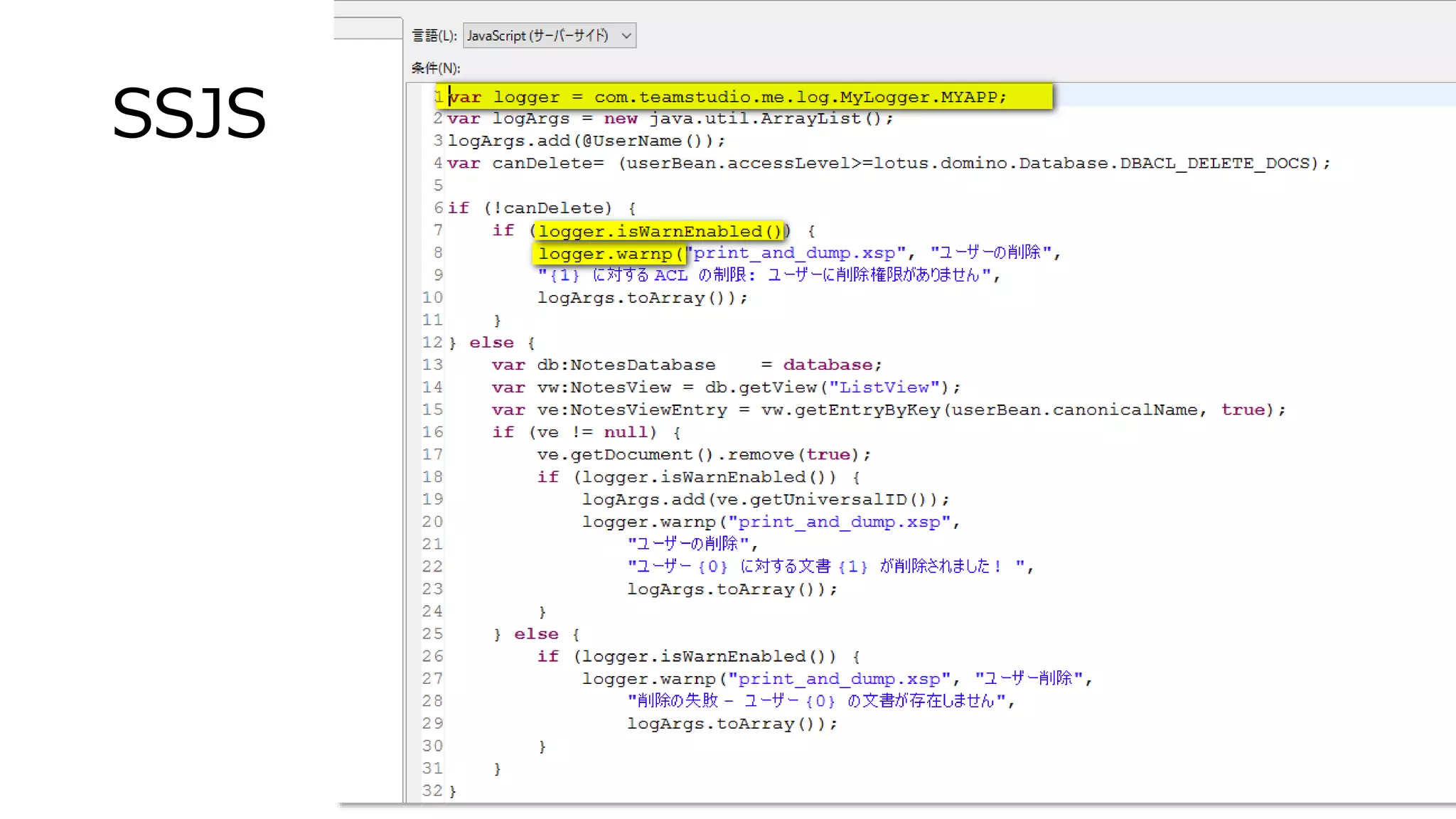Open the 言語 language dropdown

(548, 36)
